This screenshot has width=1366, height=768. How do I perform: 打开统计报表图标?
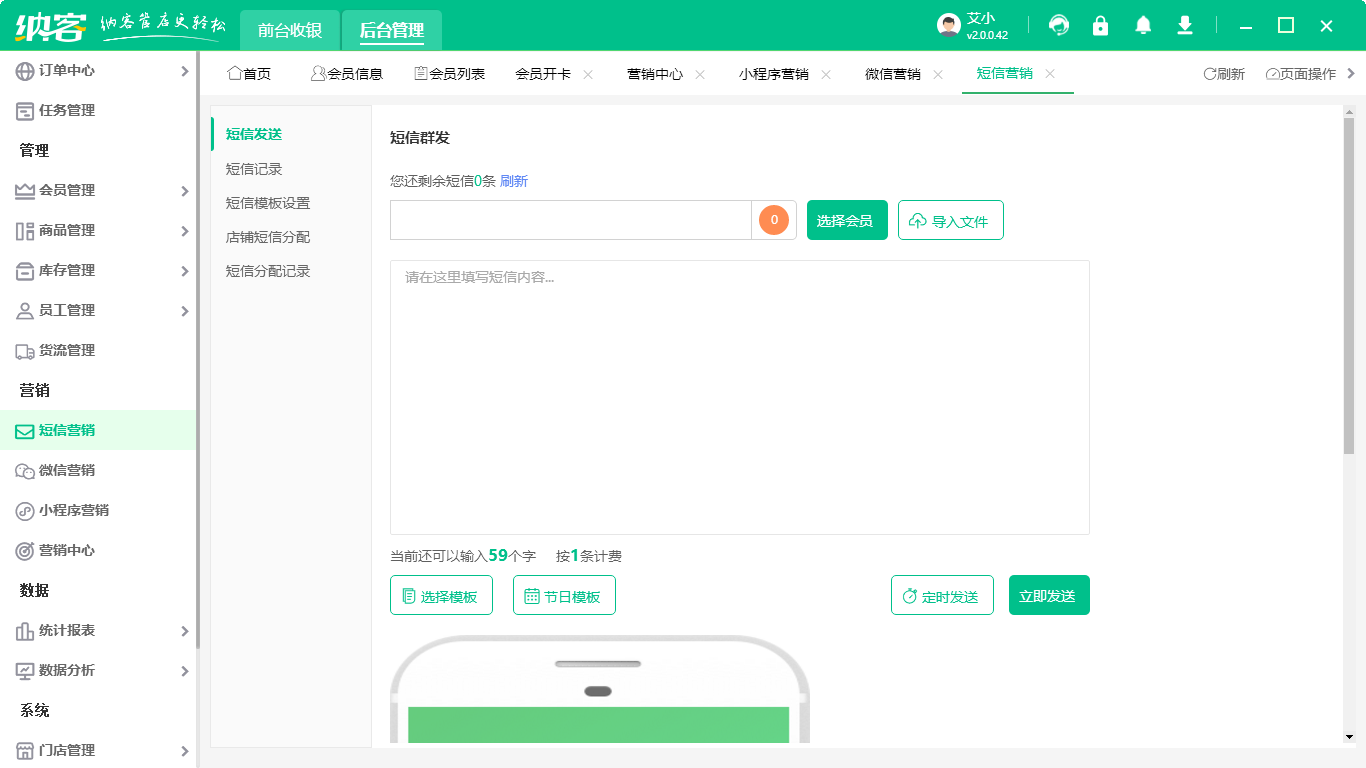coord(26,631)
